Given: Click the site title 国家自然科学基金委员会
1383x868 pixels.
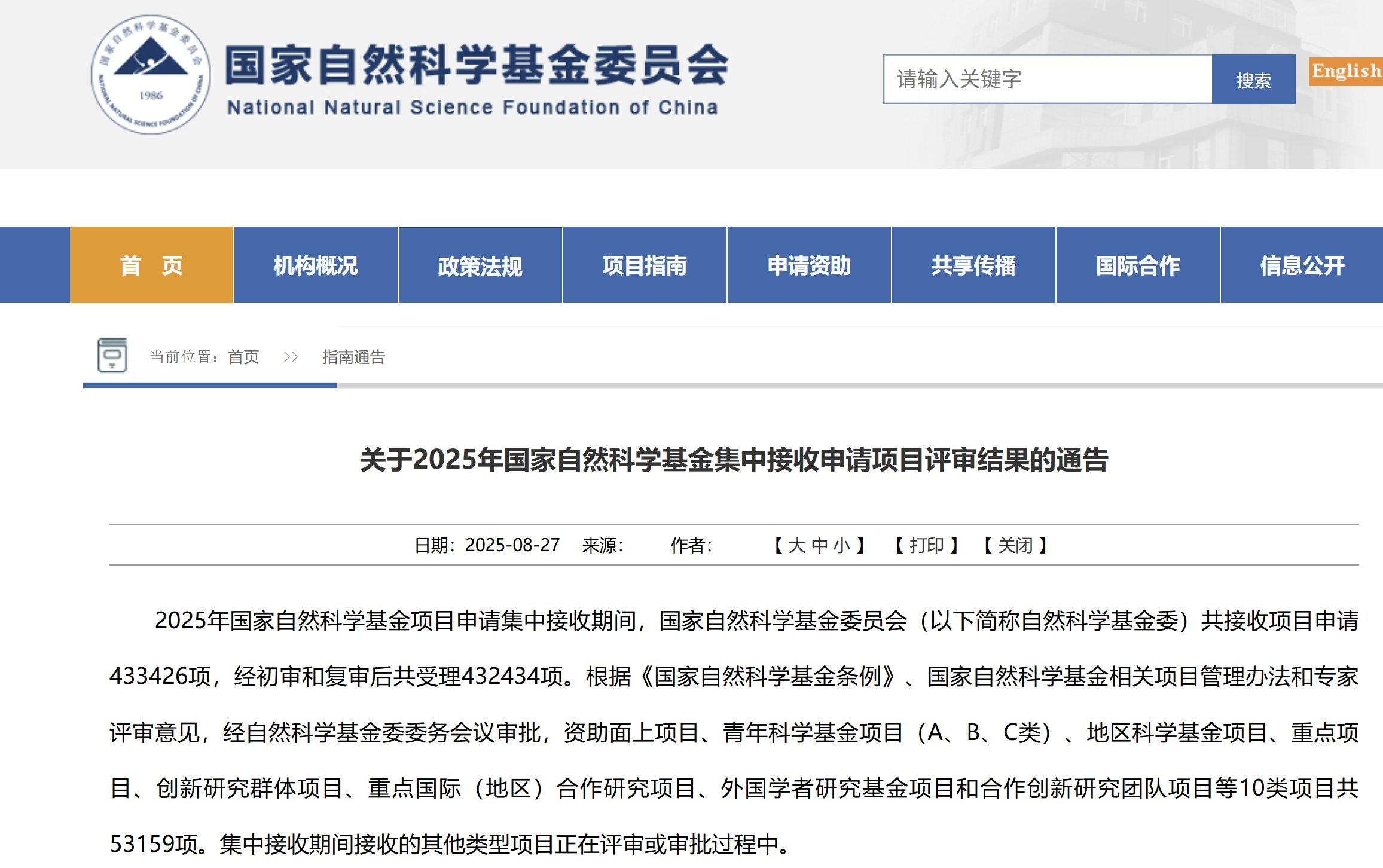Looking at the screenshot, I should coord(477,65).
